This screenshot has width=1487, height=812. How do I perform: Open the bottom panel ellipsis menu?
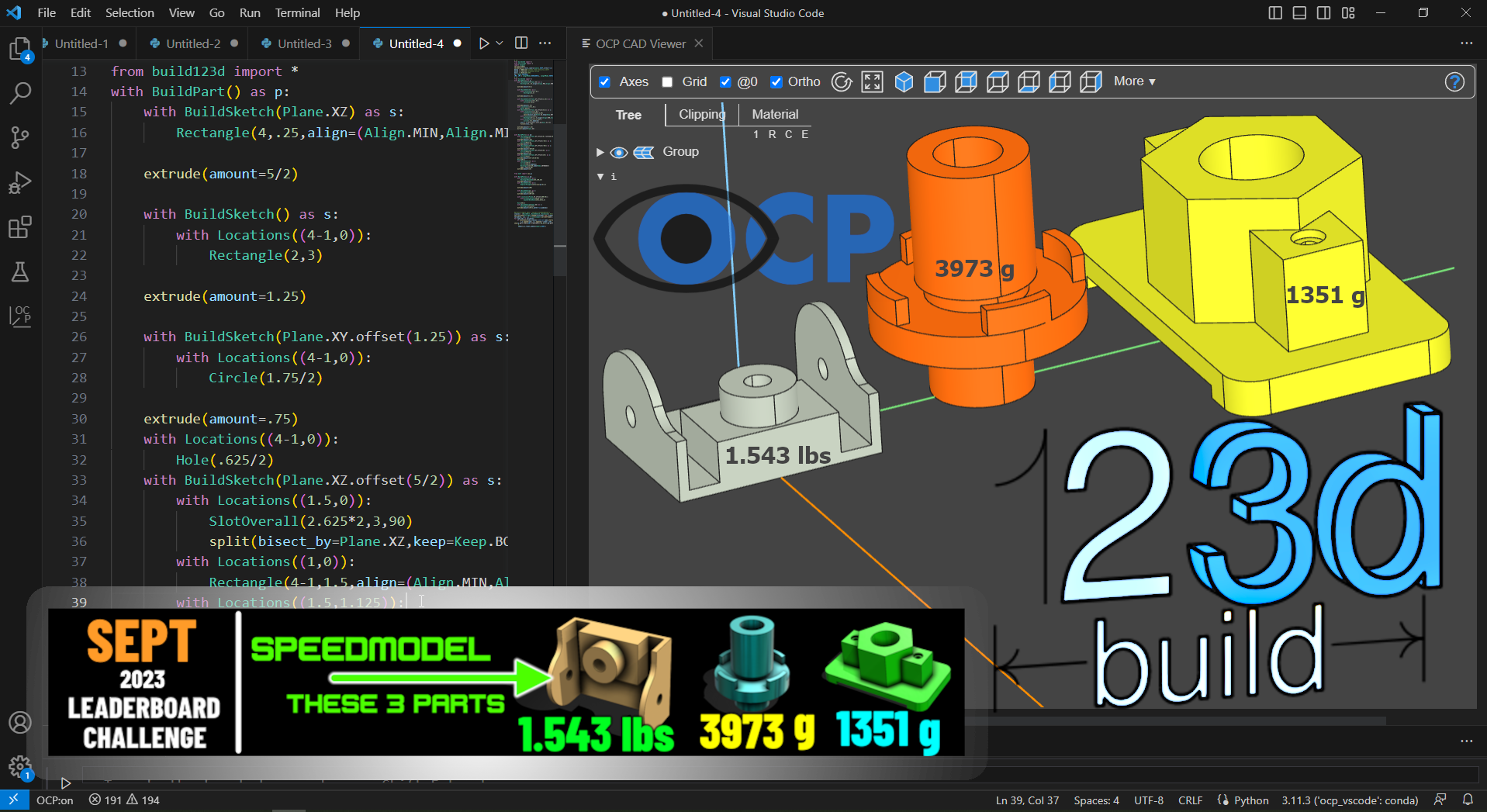coord(1466,741)
